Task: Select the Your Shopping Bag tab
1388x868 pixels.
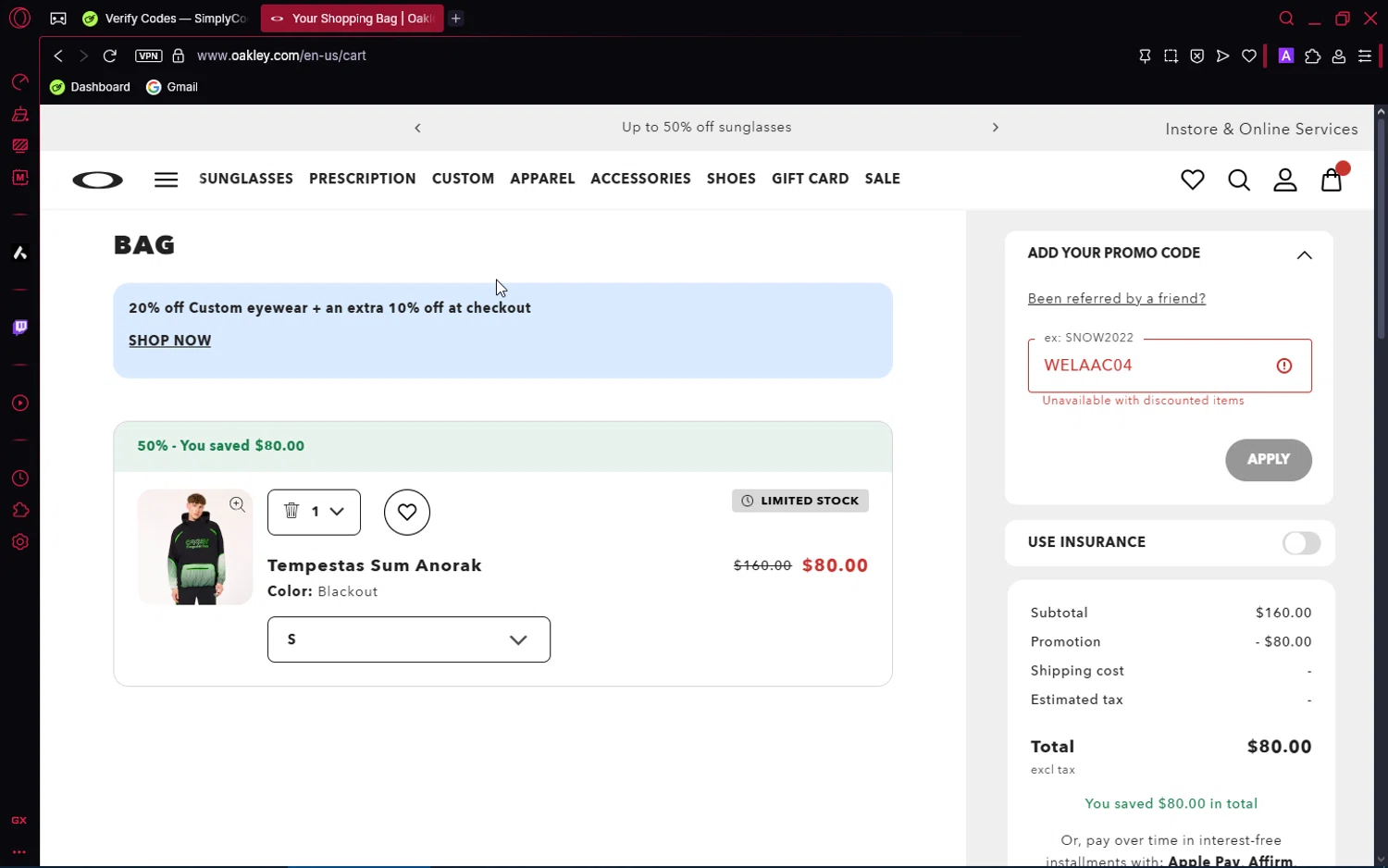Action: [352, 19]
